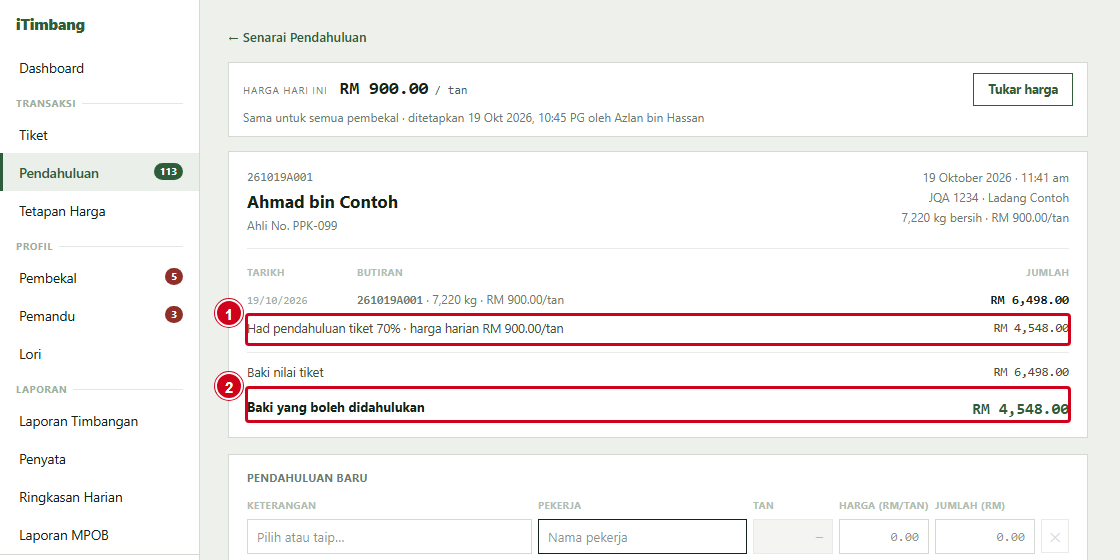This screenshot has width=1120, height=560.
Task: Click the 5 badge beside Pembekal
Action: (x=174, y=276)
